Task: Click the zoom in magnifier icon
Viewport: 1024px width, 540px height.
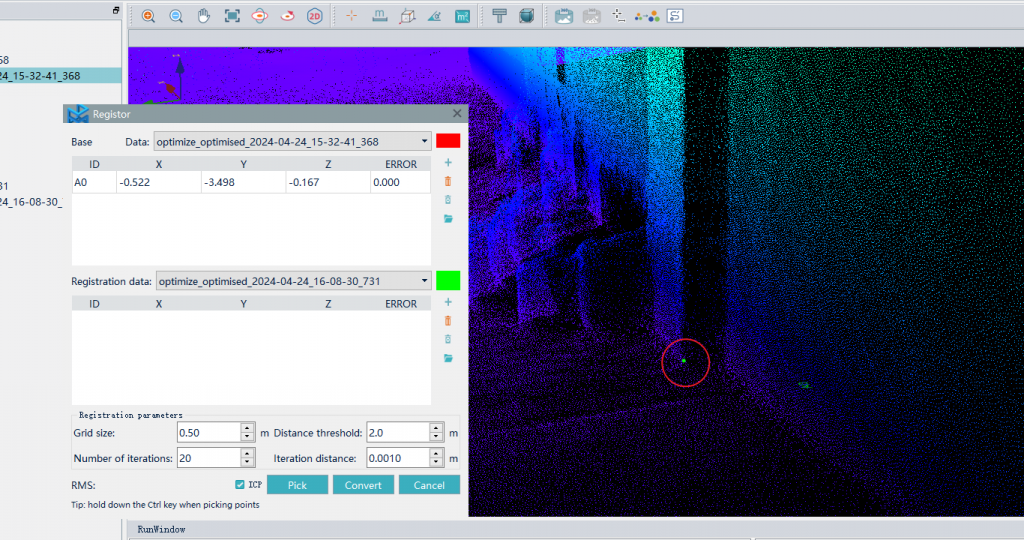Action: 148,16
